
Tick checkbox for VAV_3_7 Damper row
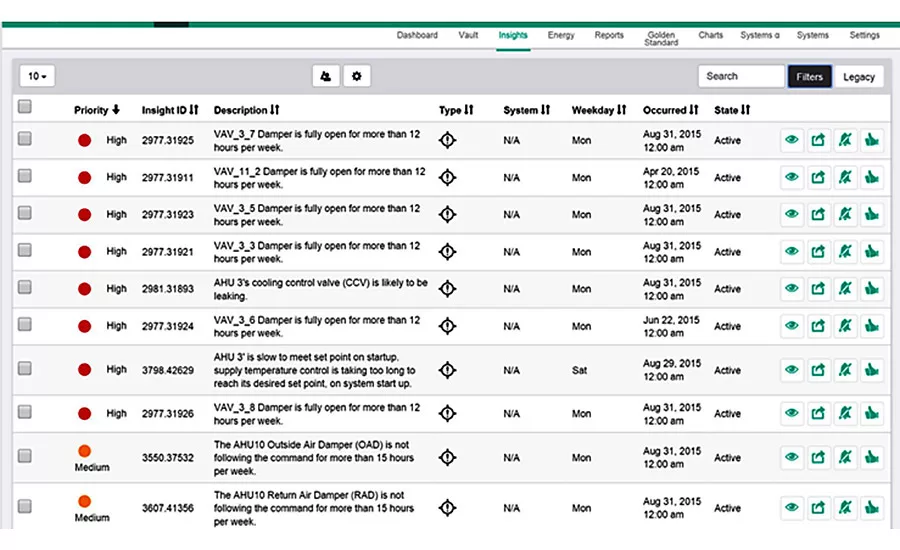coord(25,139)
